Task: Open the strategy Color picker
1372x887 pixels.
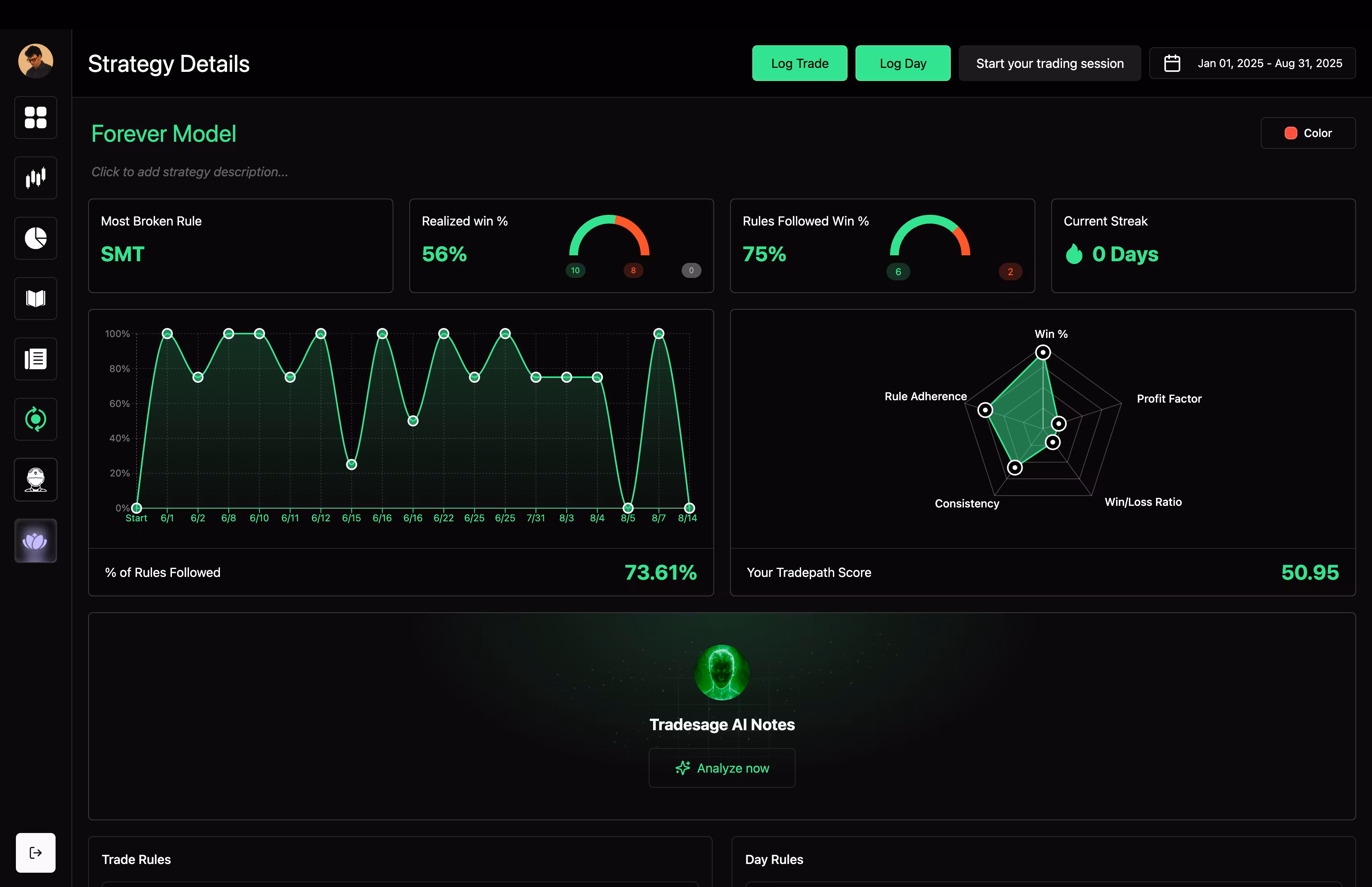Action: (x=1308, y=133)
